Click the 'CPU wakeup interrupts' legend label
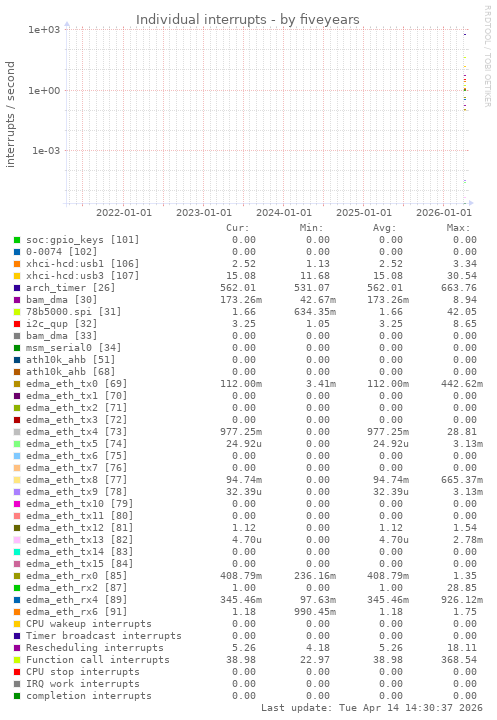Viewport: 497px width, 720px height. (x=89, y=624)
